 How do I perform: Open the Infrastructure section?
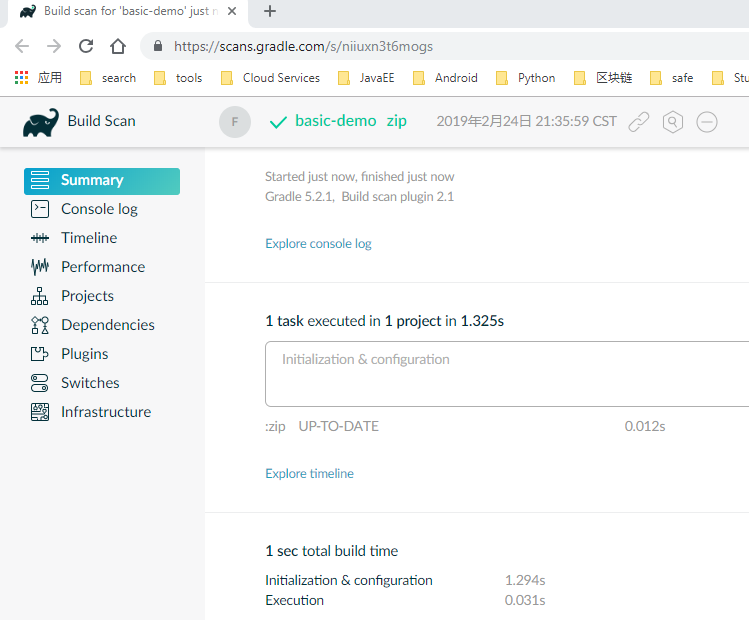[102, 412]
